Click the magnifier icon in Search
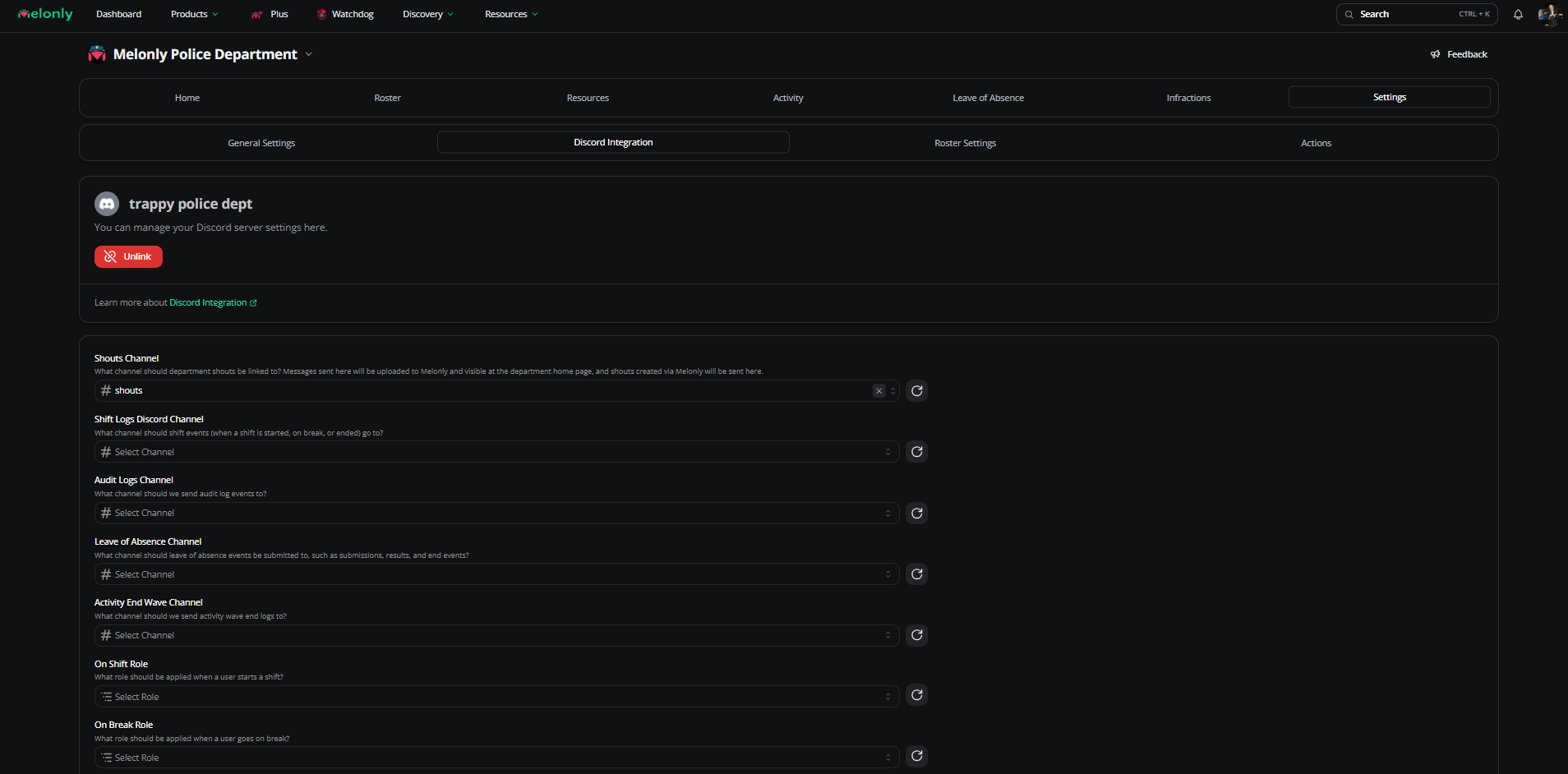Viewport: 1568px width, 774px height. point(1349,15)
